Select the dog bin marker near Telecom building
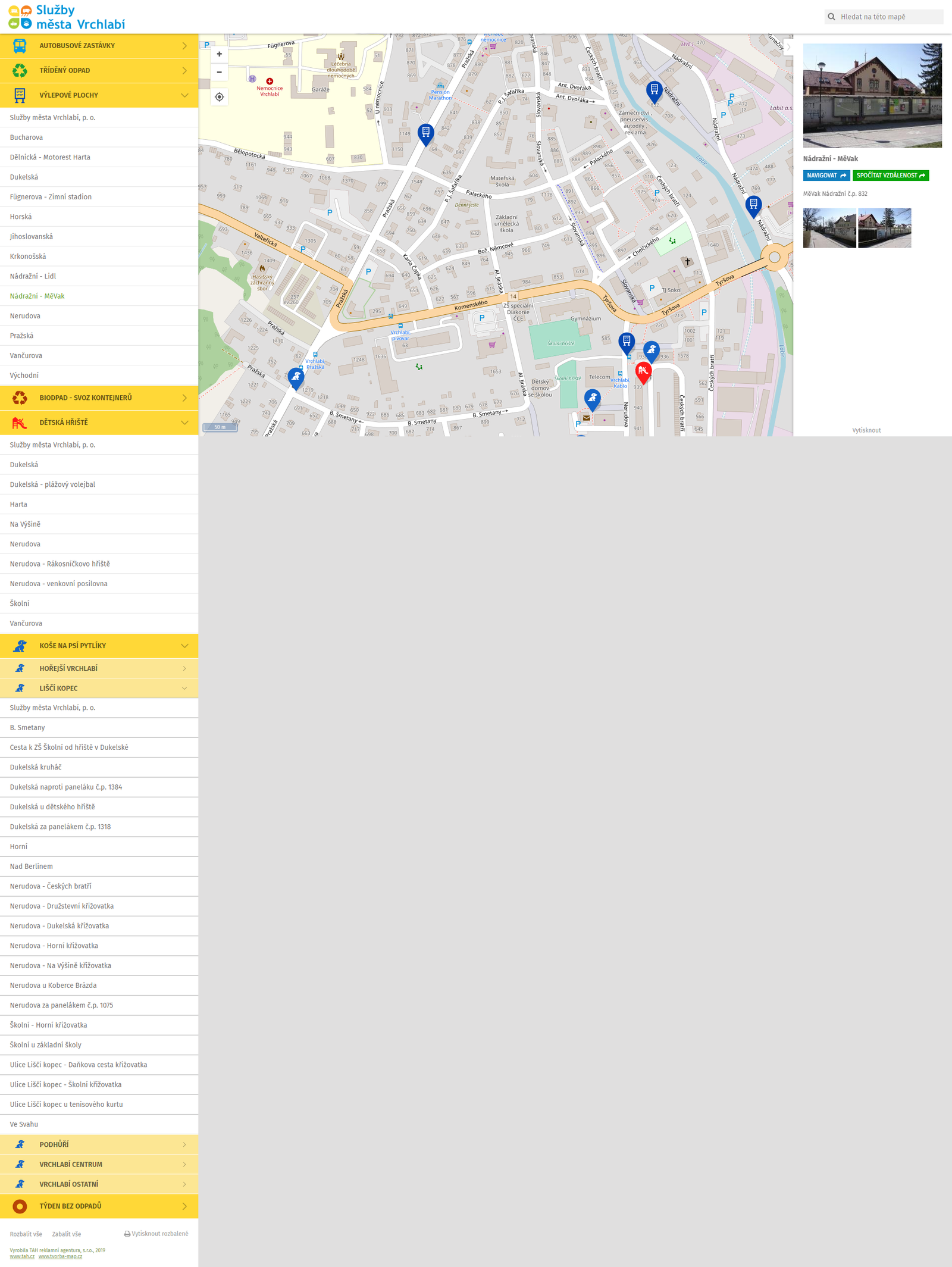 pyautogui.click(x=592, y=400)
